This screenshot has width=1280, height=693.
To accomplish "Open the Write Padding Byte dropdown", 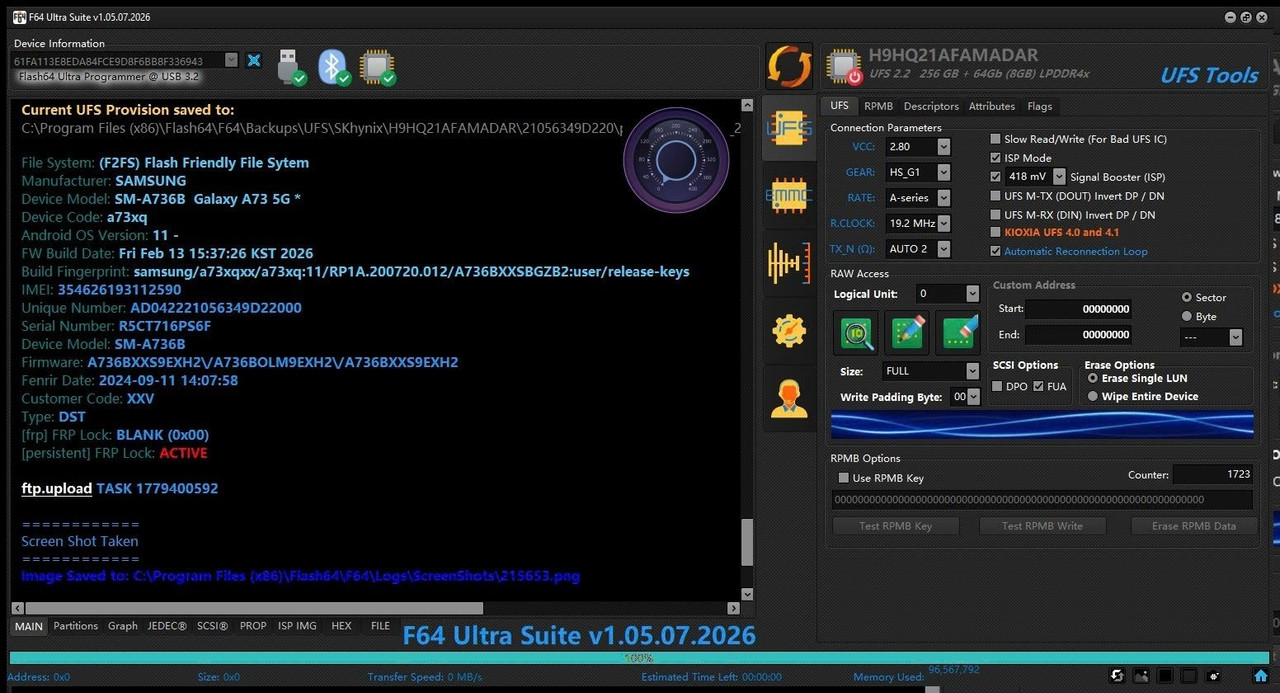I will pyautogui.click(x=966, y=397).
